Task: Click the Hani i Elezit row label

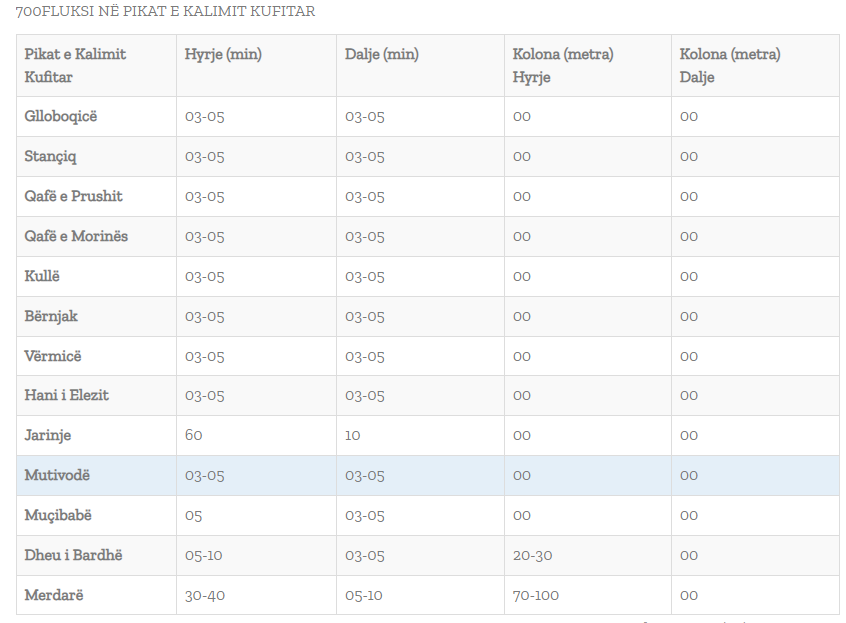Action: (67, 395)
